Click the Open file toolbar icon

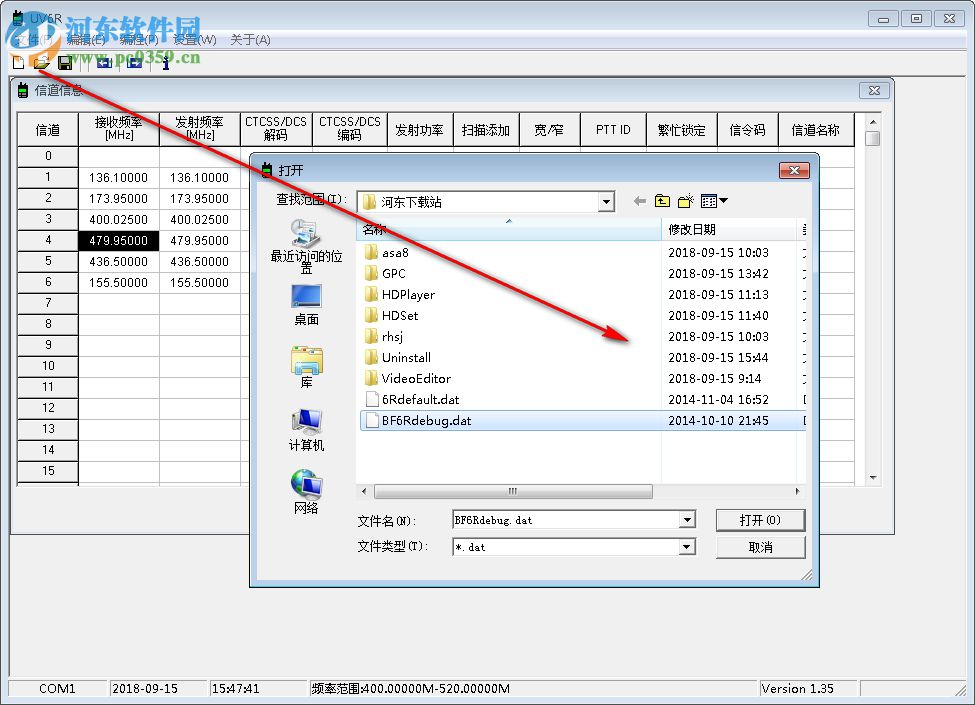pyautogui.click(x=42, y=62)
